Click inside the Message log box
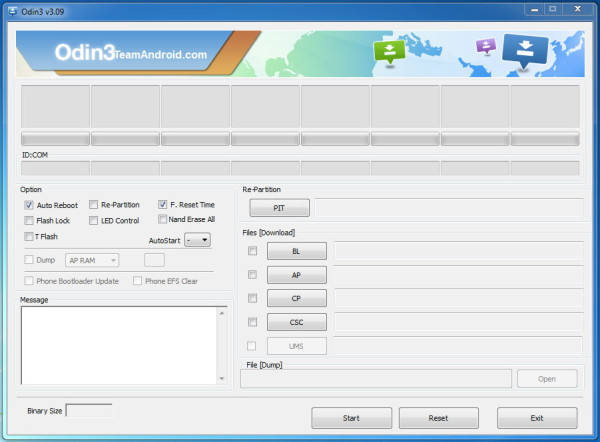600x442 pixels. click(119, 346)
